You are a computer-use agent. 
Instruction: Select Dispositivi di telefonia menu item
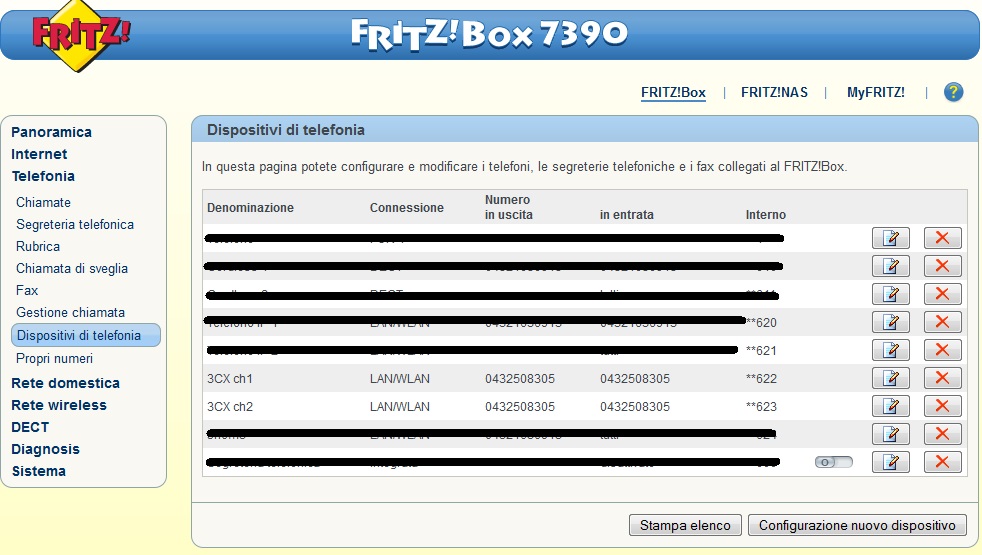(86, 335)
